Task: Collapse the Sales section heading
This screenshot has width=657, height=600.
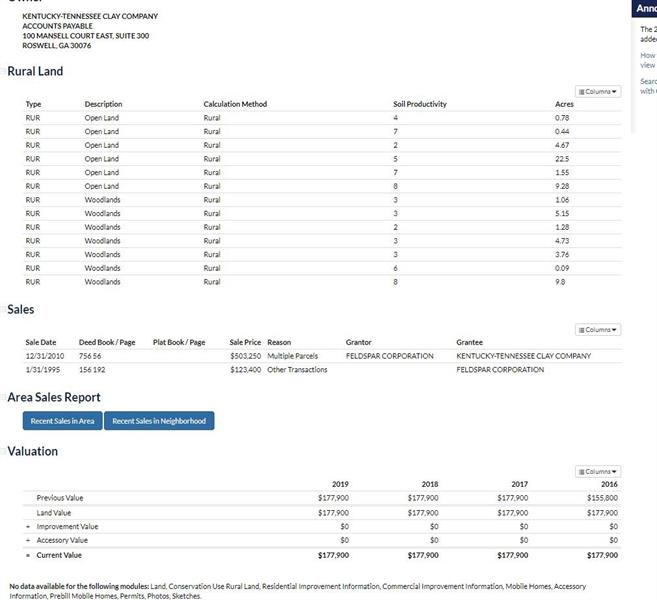Action: [x=21, y=309]
